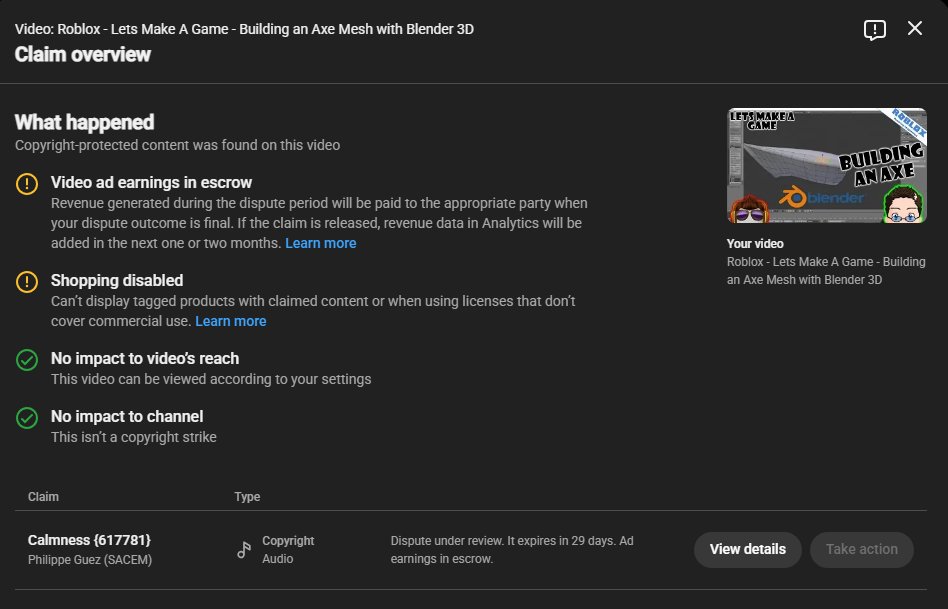Click No impact to video's reach heading

145,359
